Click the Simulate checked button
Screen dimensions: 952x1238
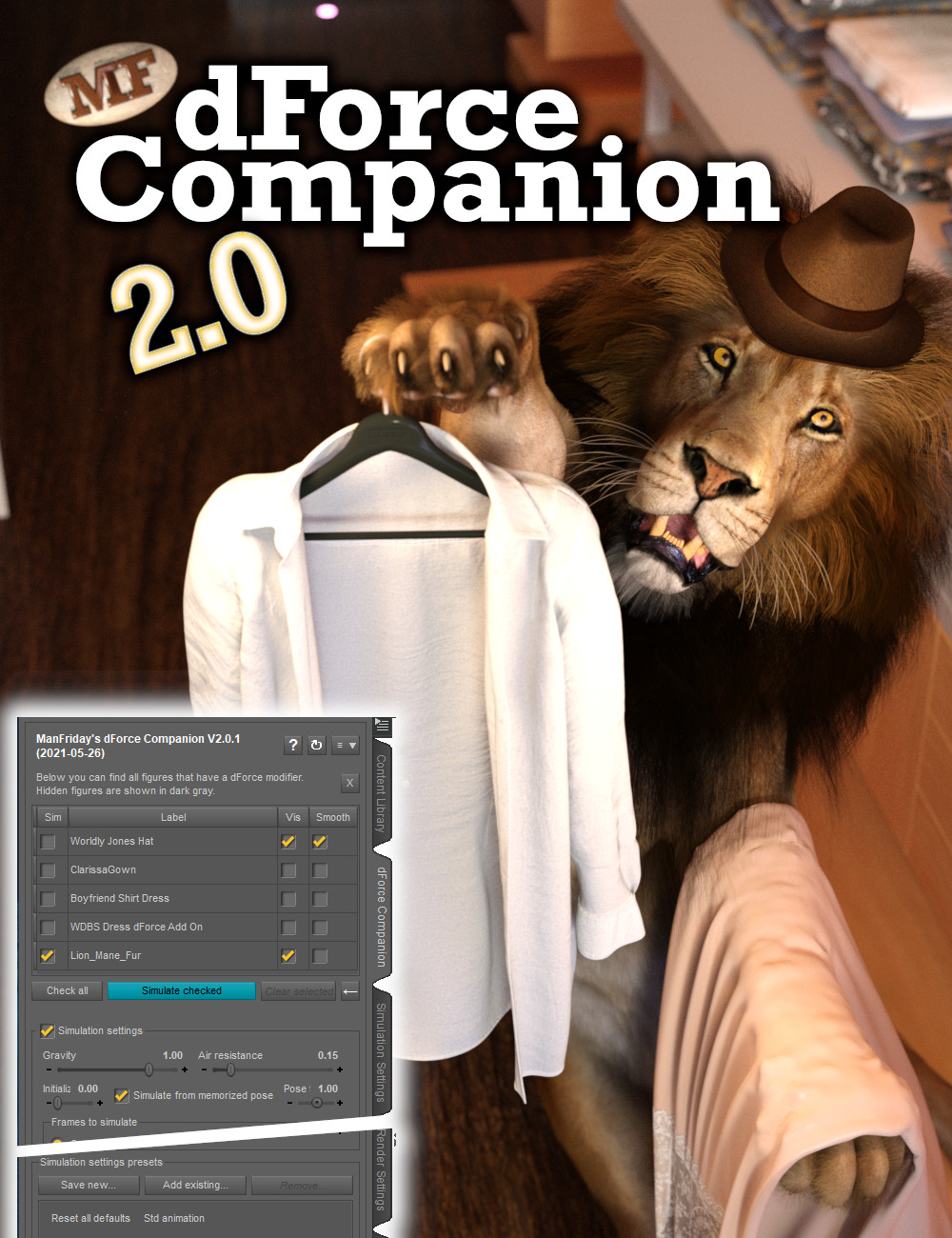click(182, 991)
